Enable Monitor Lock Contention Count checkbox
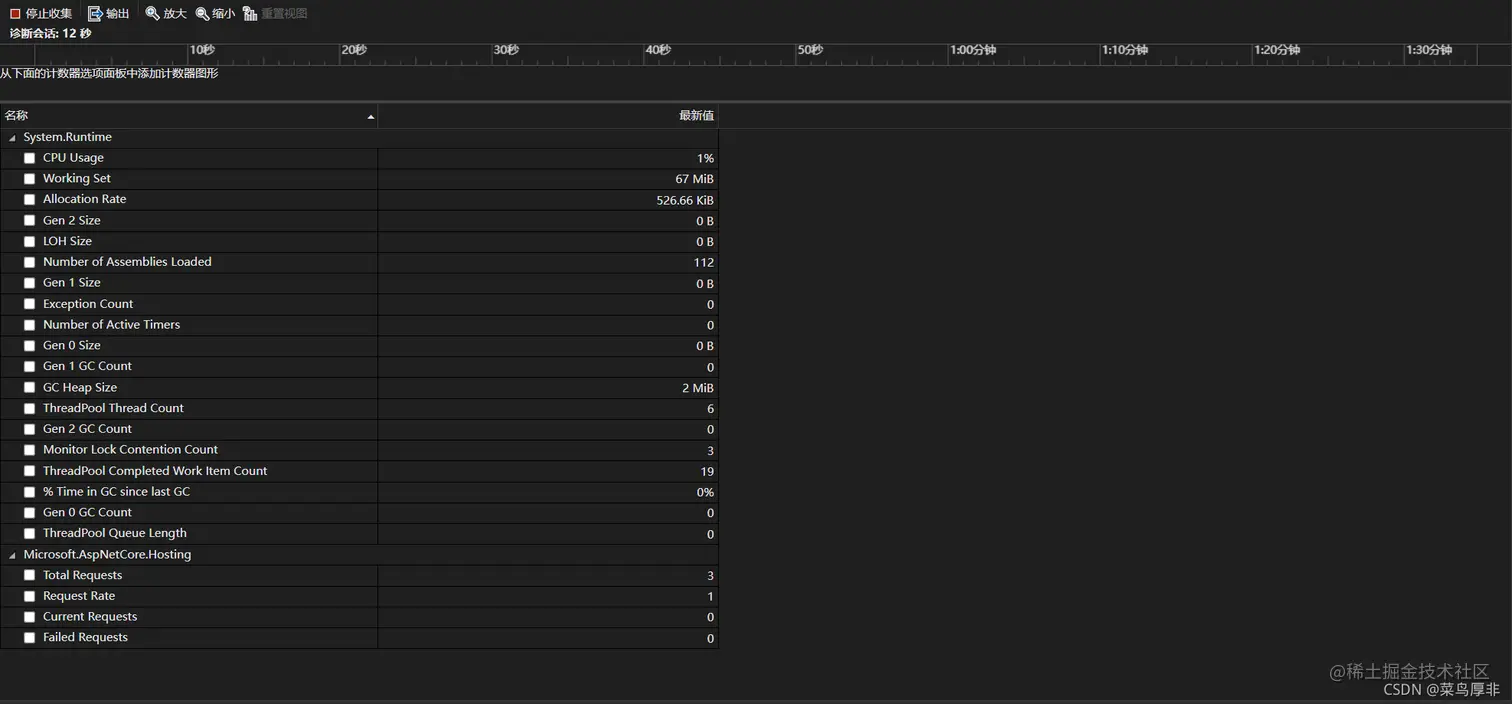 (29, 450)
